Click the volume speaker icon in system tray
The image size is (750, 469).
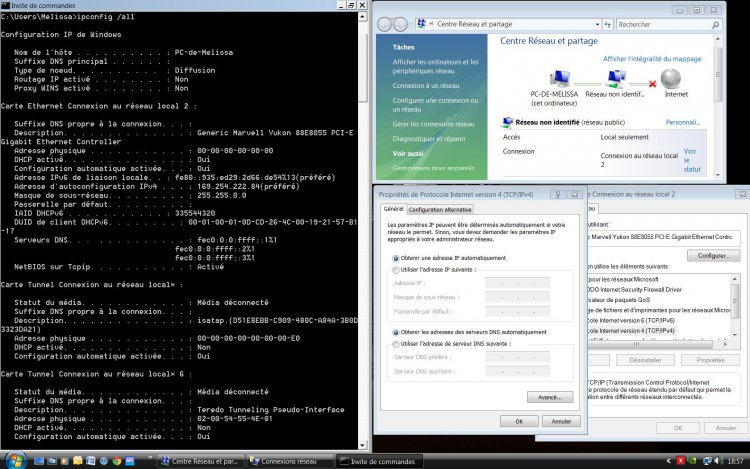coord(717,461)
